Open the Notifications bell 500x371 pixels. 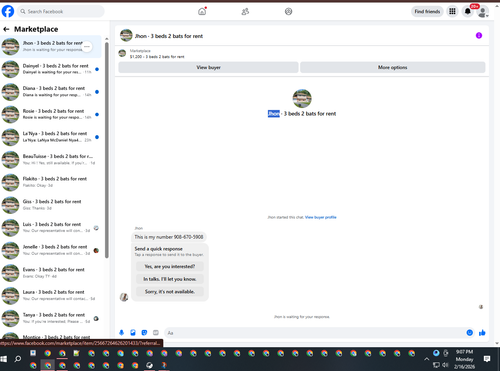(468, 11)
